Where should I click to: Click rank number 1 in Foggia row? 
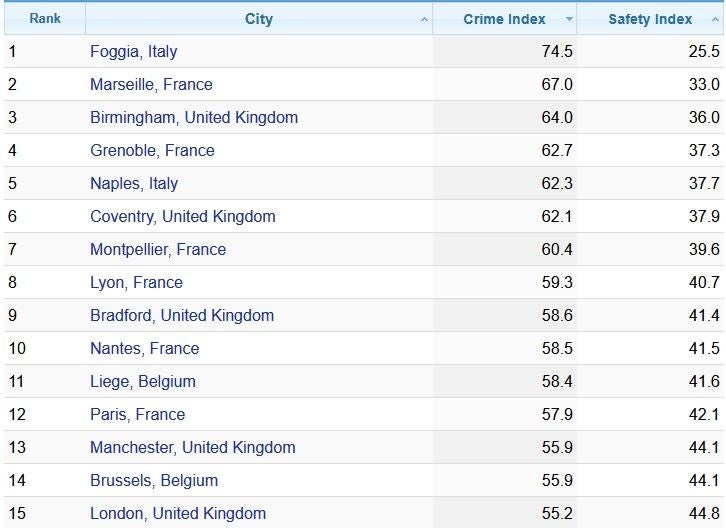pos(12,51)
